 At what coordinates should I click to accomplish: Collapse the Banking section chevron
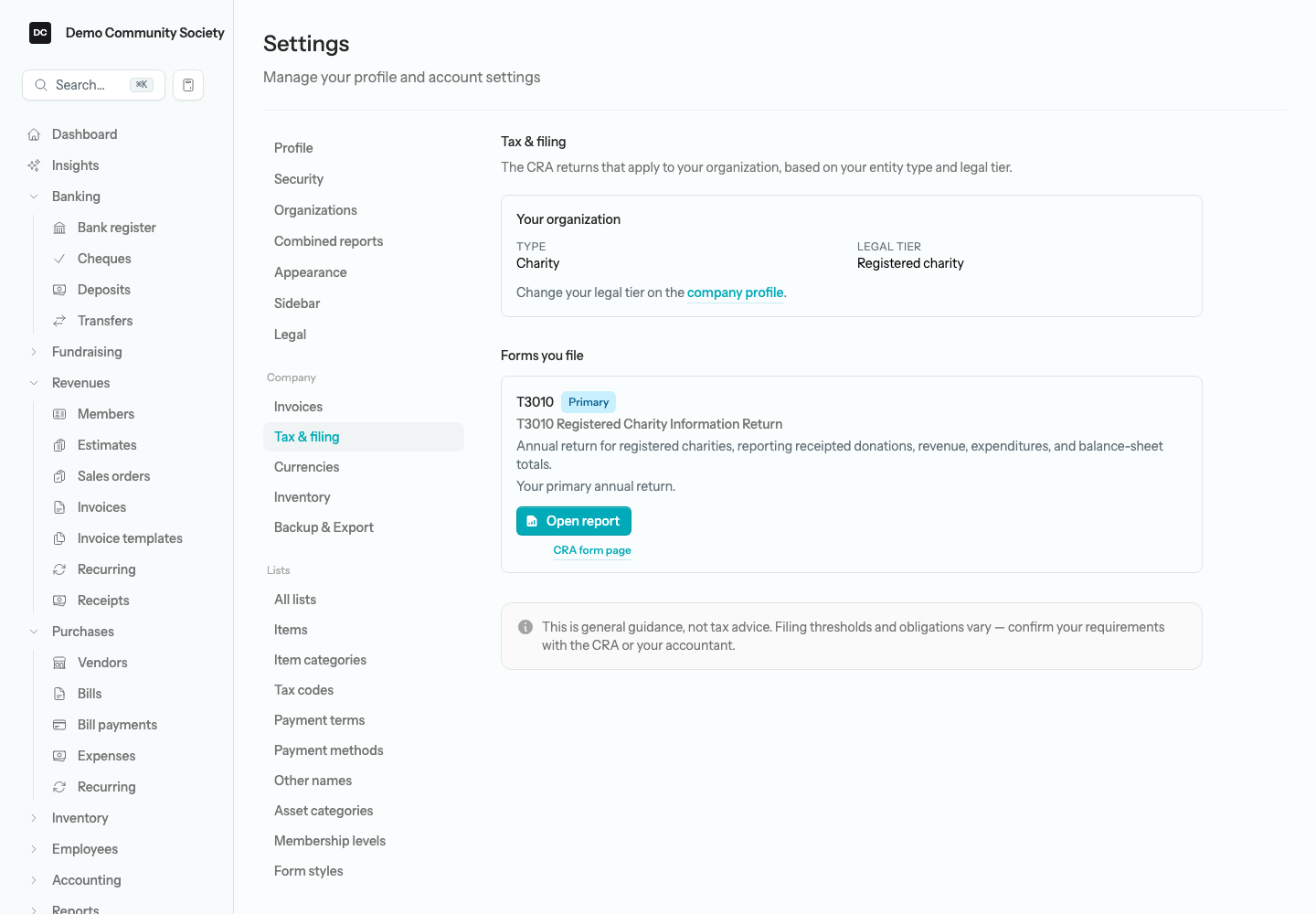click(x=34, y=197)
